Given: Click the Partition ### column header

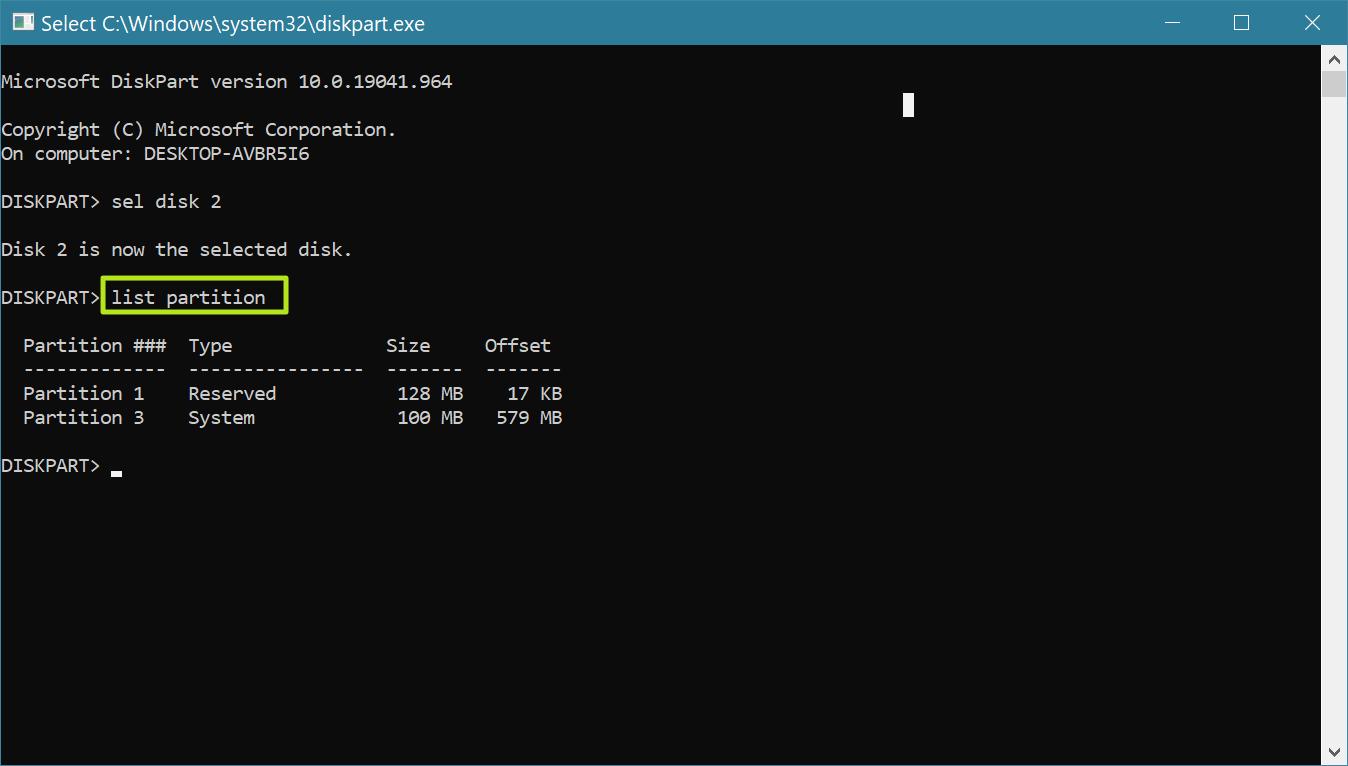Looking at the screenshot, I should tap(94, 345).
